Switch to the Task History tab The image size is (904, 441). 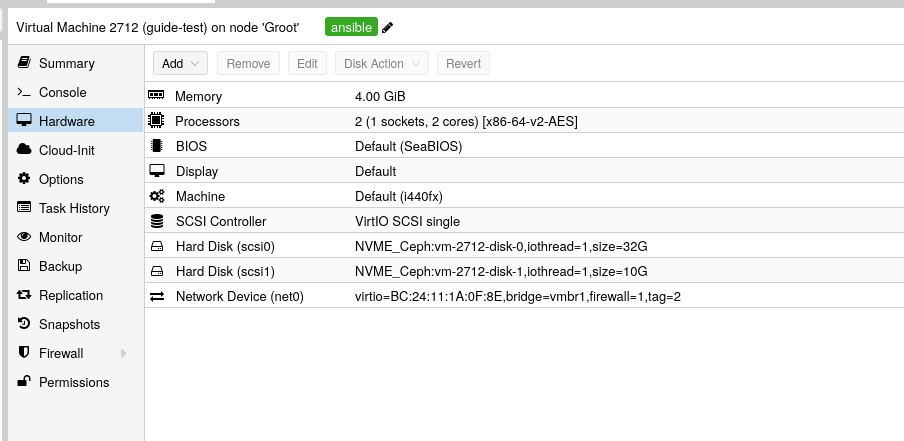(74, 208)
